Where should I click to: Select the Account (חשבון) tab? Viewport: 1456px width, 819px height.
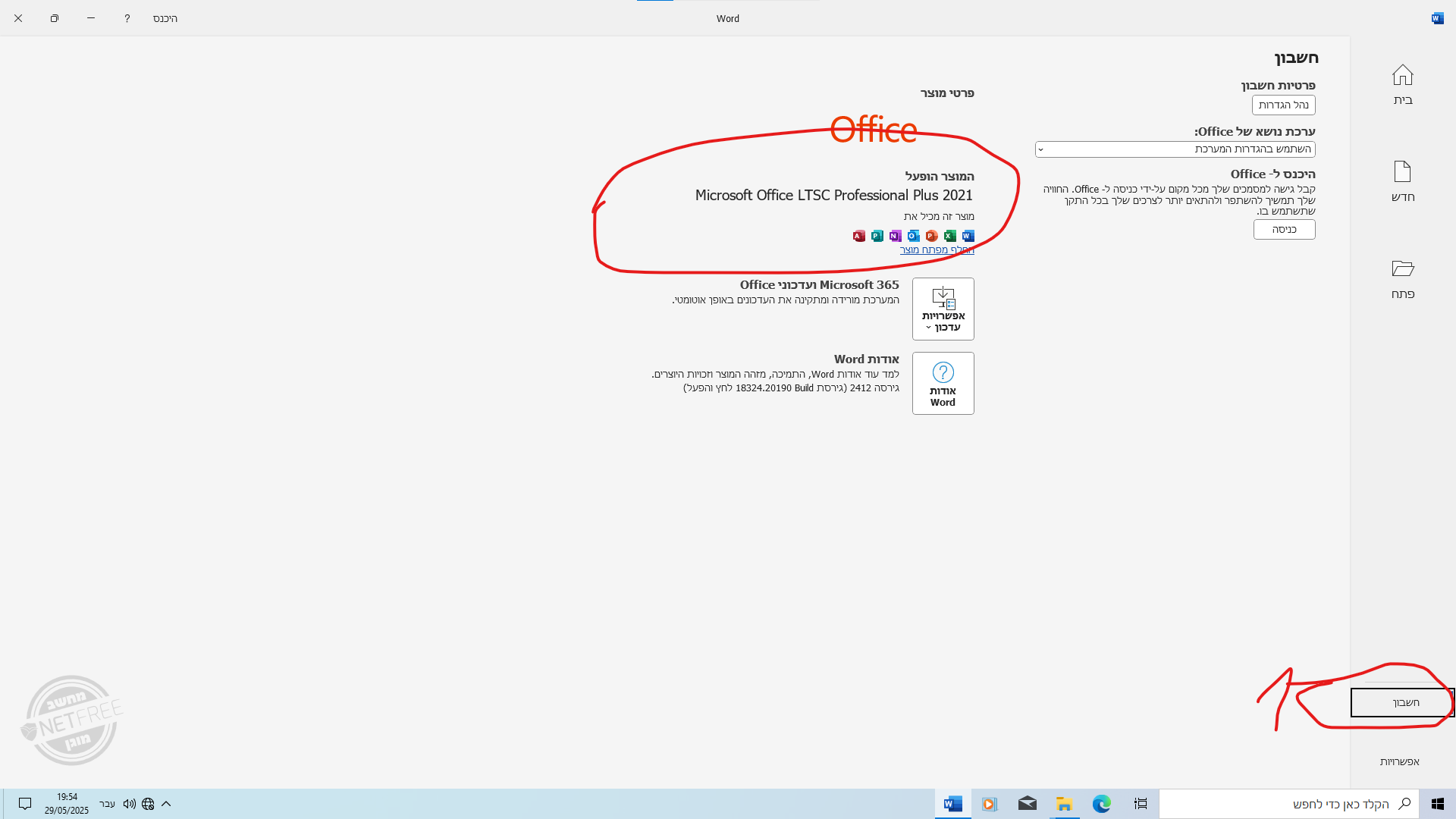pos(1402,702)
